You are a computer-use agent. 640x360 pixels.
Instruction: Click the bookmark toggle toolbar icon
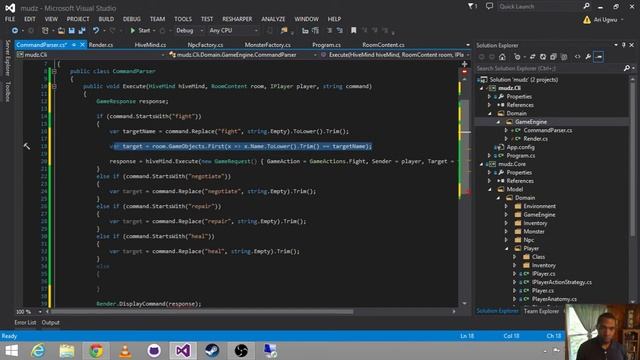coord(354,31)
